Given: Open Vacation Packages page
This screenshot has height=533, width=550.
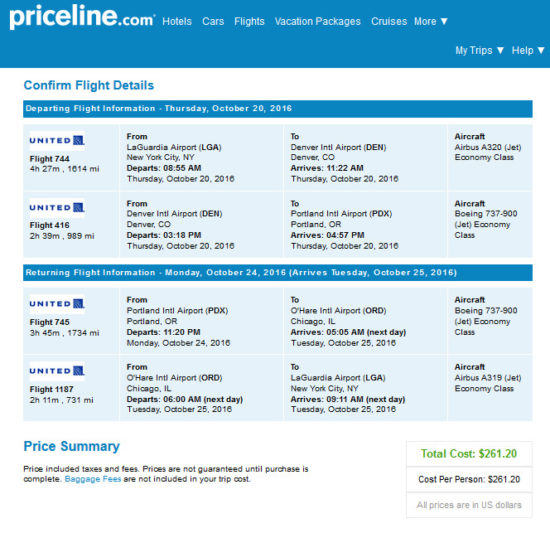Looking at the screenshot, I should click(x=318, y=21).
